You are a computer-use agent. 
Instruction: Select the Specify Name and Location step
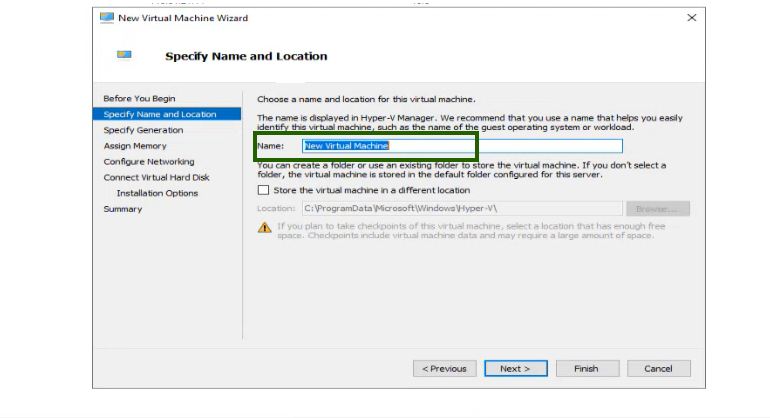160,114
